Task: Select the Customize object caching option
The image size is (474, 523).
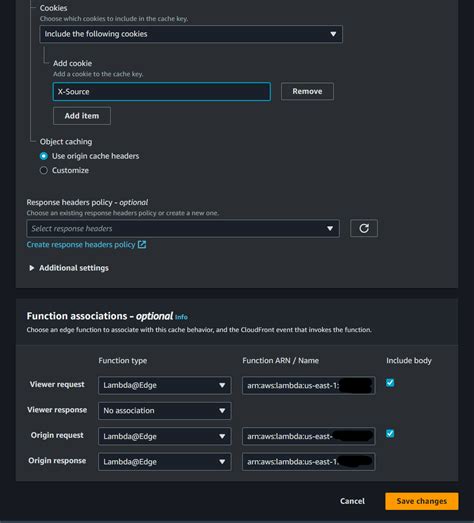Action: (44, 170)
